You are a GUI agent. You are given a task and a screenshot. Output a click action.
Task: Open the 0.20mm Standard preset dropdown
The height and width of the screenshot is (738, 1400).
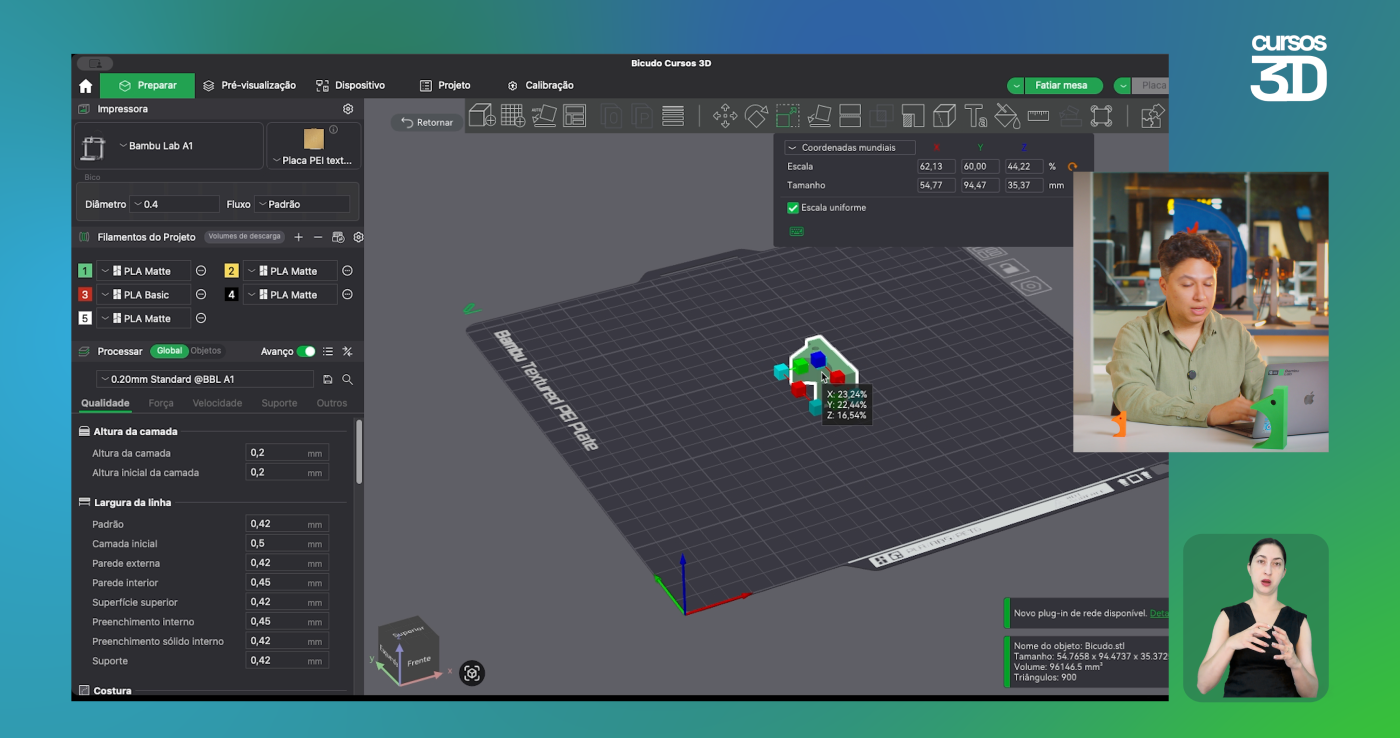click(205, 380)
